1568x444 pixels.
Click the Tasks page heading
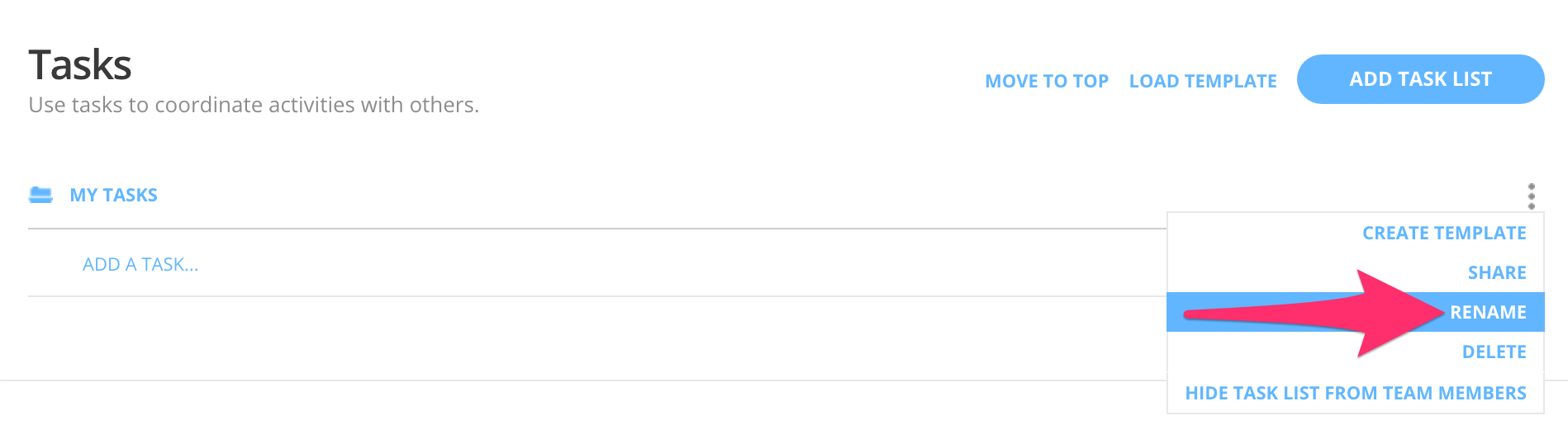[80, 64]
